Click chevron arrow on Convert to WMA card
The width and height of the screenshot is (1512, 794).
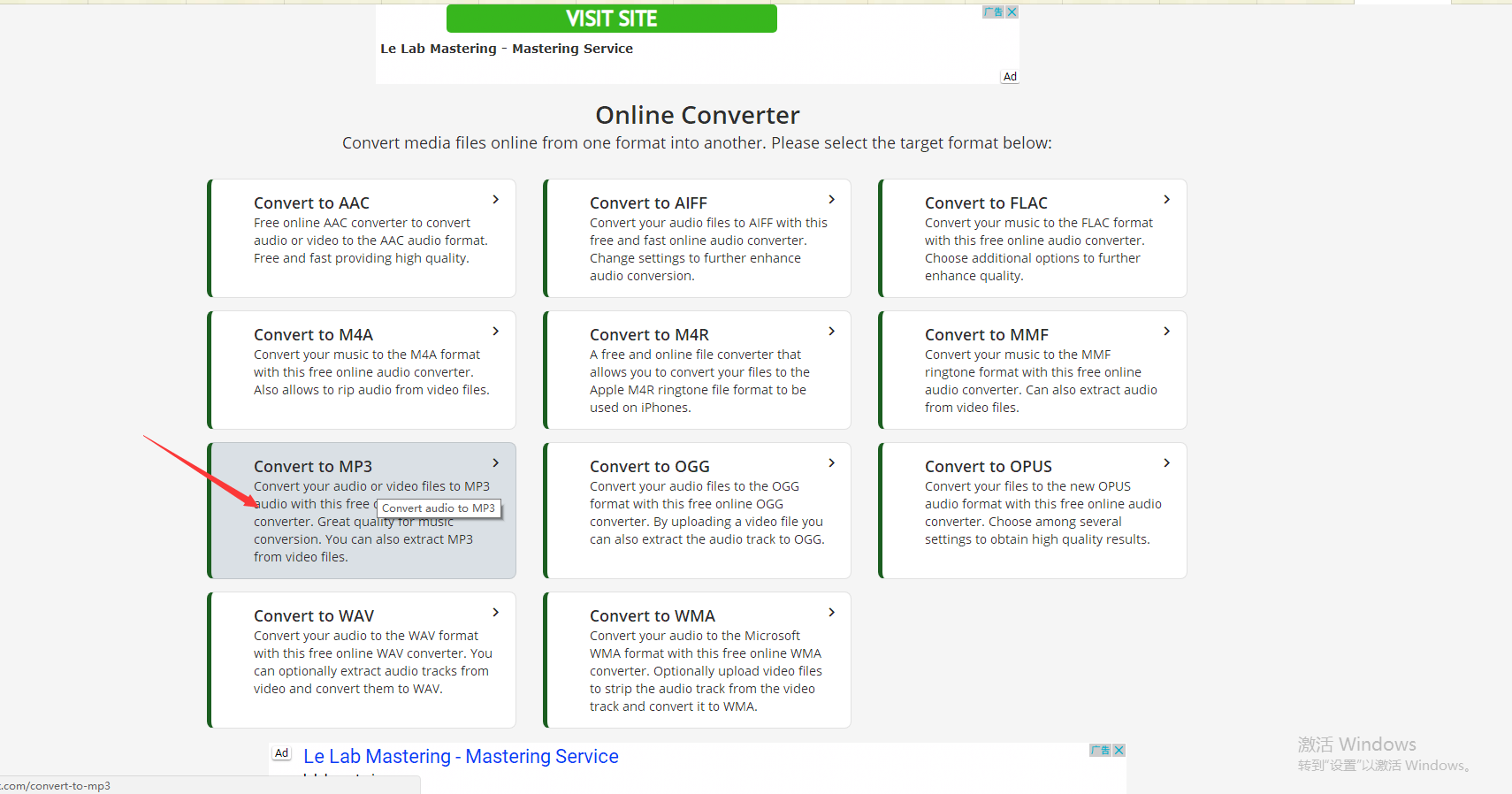[832, 613]
